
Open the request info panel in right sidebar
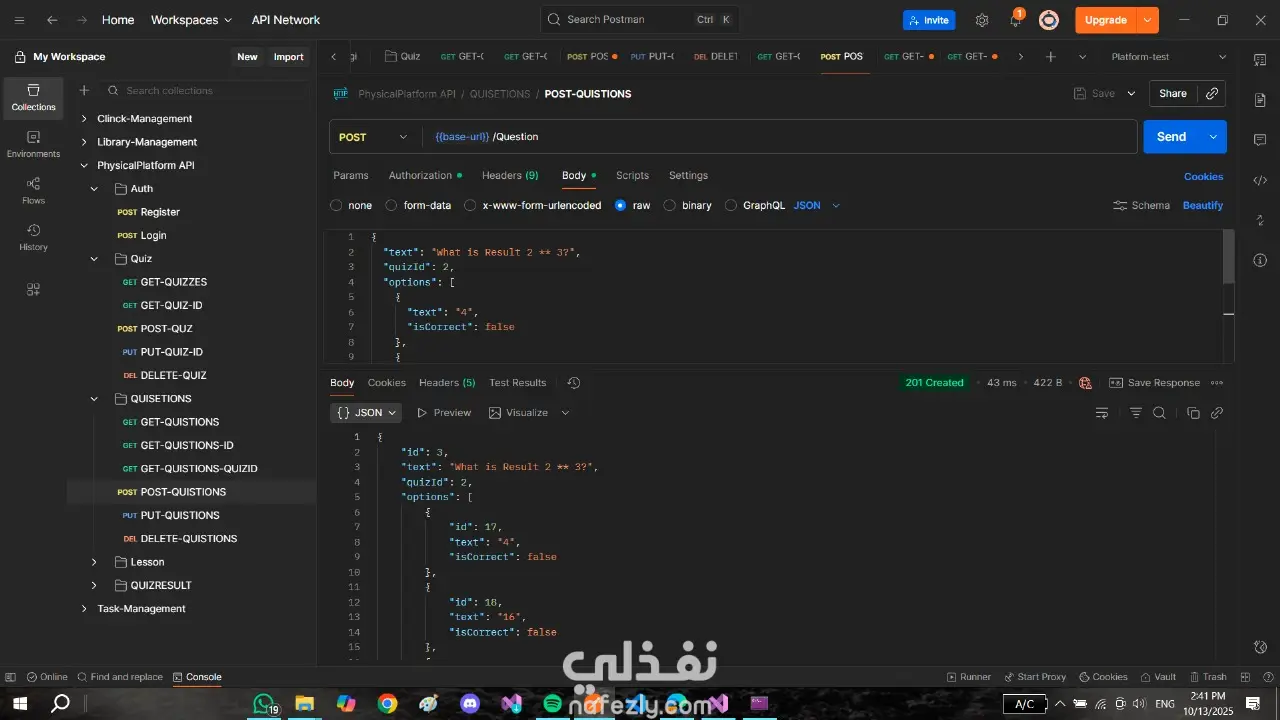point(1260,260)
